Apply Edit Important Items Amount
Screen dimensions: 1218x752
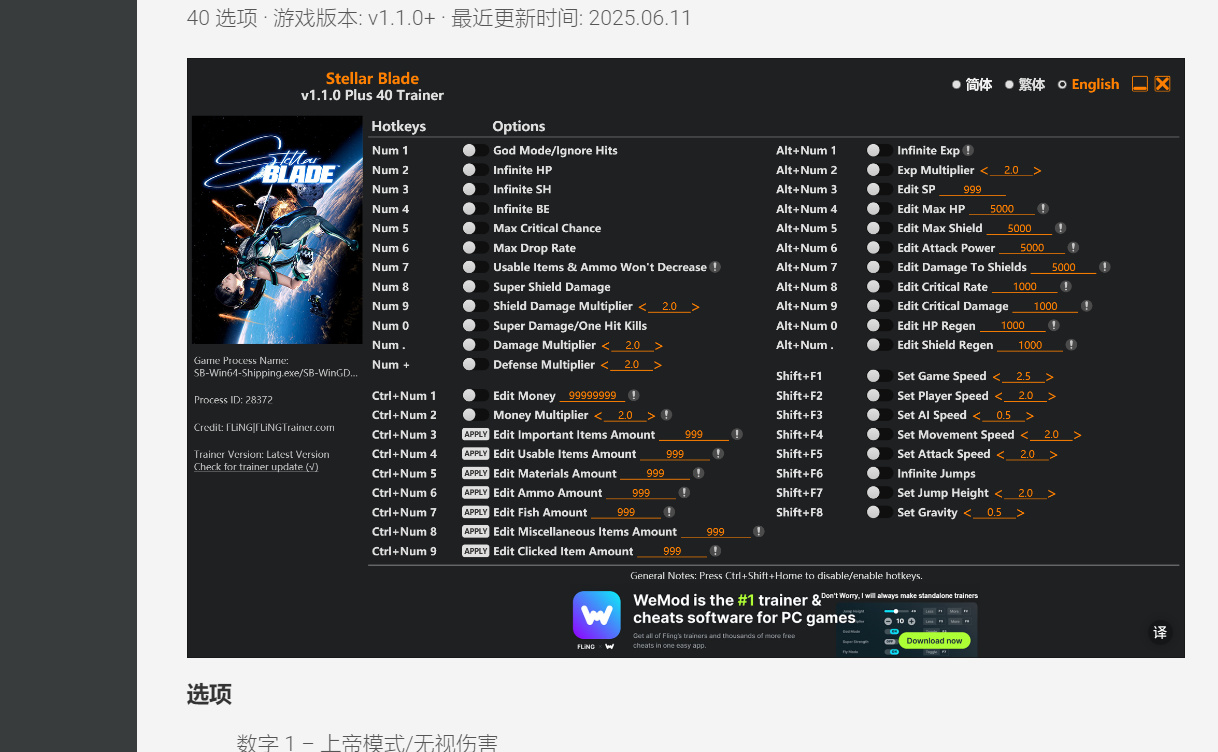[475, 434]
